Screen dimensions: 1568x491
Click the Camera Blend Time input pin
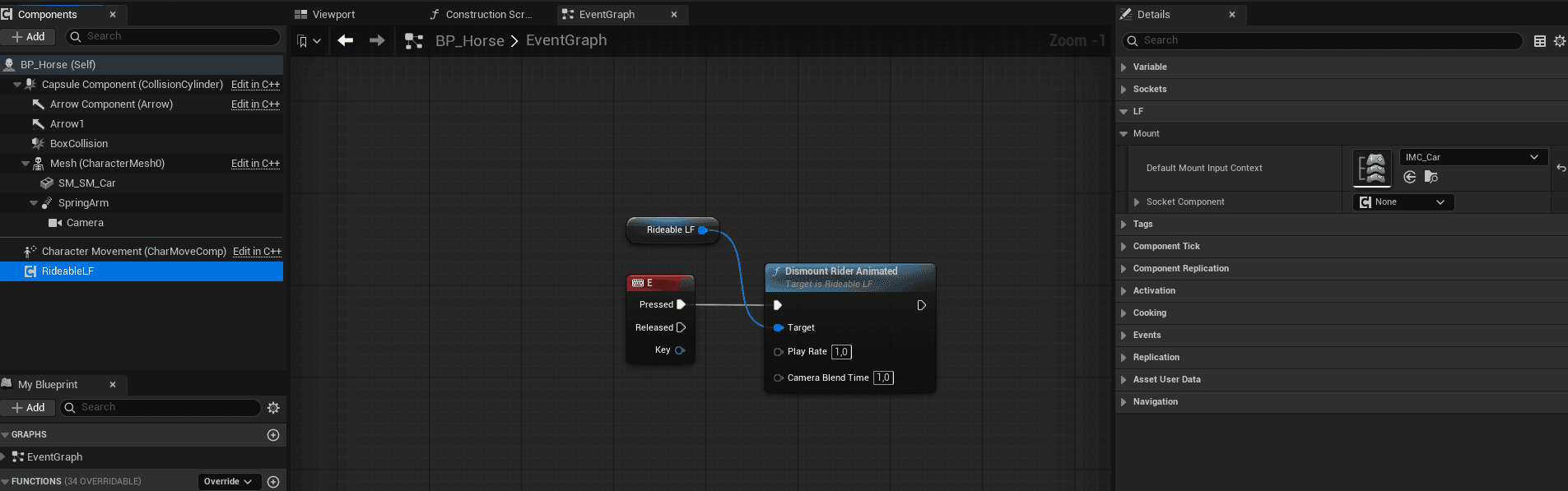(778, 378)
